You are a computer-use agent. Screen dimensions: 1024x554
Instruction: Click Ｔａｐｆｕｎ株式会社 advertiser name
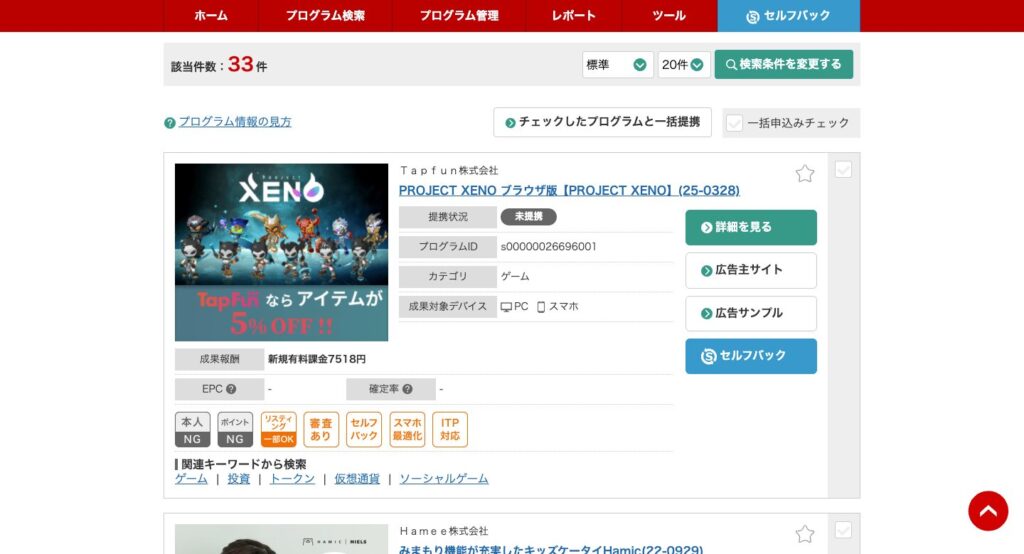tap(449, 171)
